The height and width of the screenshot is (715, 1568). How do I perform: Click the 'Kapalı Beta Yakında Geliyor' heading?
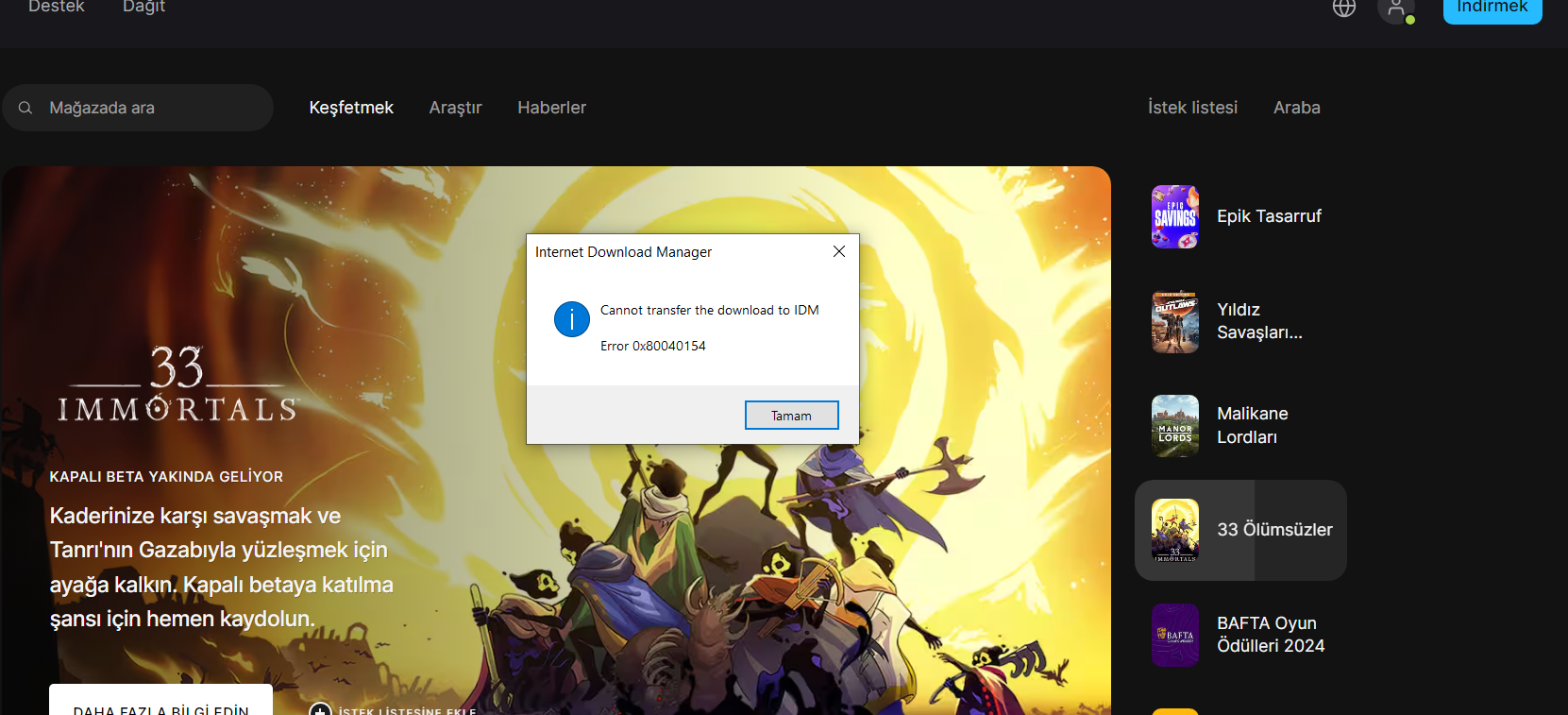[166, 477]
